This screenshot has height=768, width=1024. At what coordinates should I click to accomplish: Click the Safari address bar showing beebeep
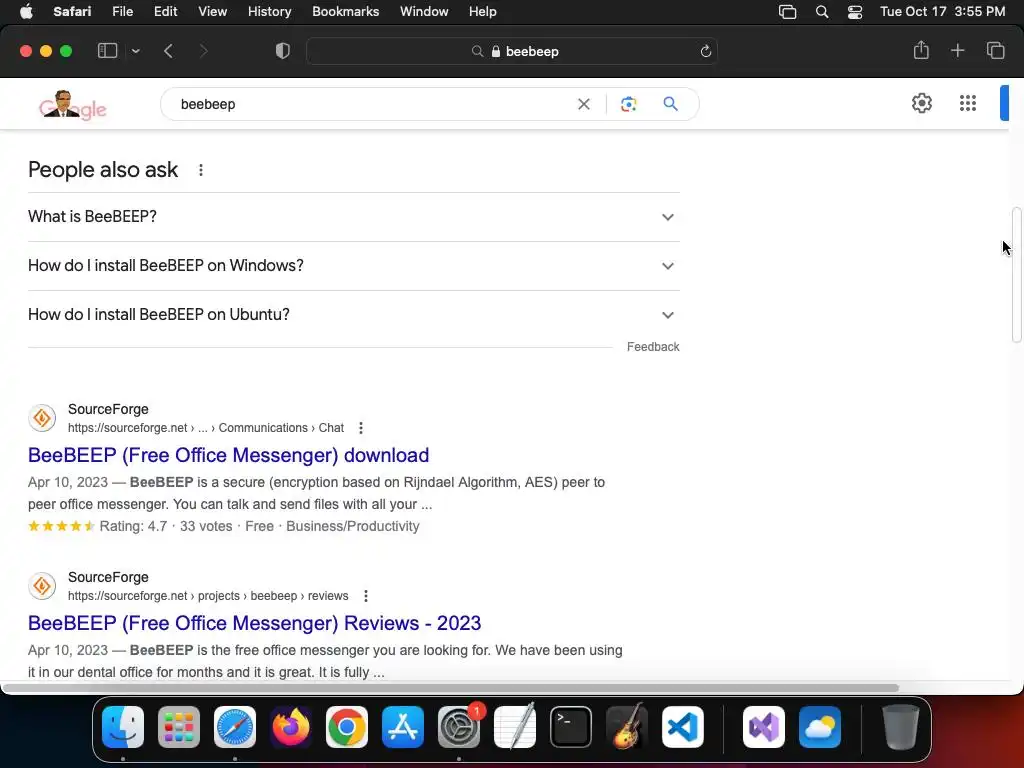click(511, 51)
